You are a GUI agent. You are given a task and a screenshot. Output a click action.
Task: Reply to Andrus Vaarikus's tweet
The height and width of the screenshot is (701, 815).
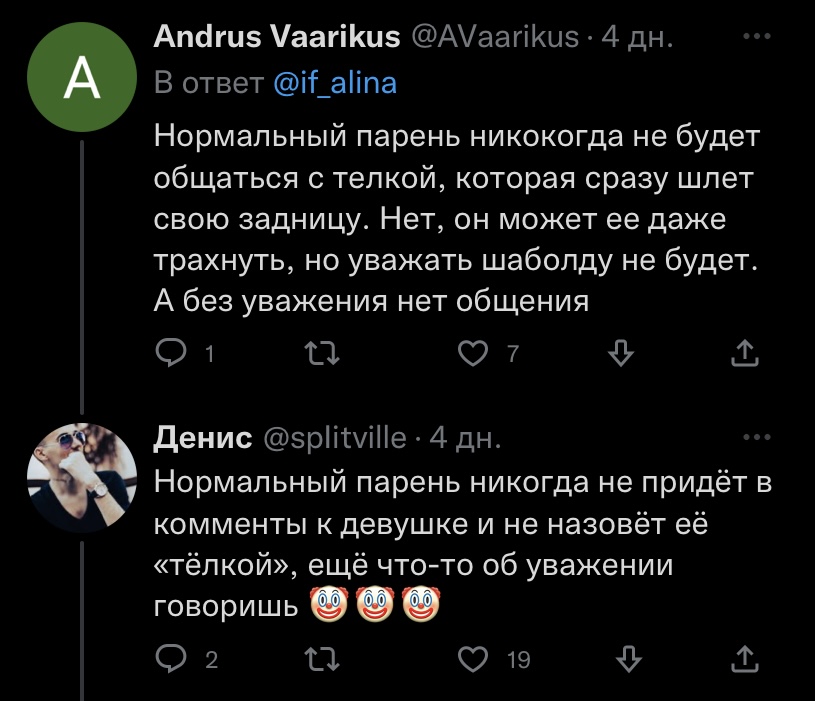(173, 351)
